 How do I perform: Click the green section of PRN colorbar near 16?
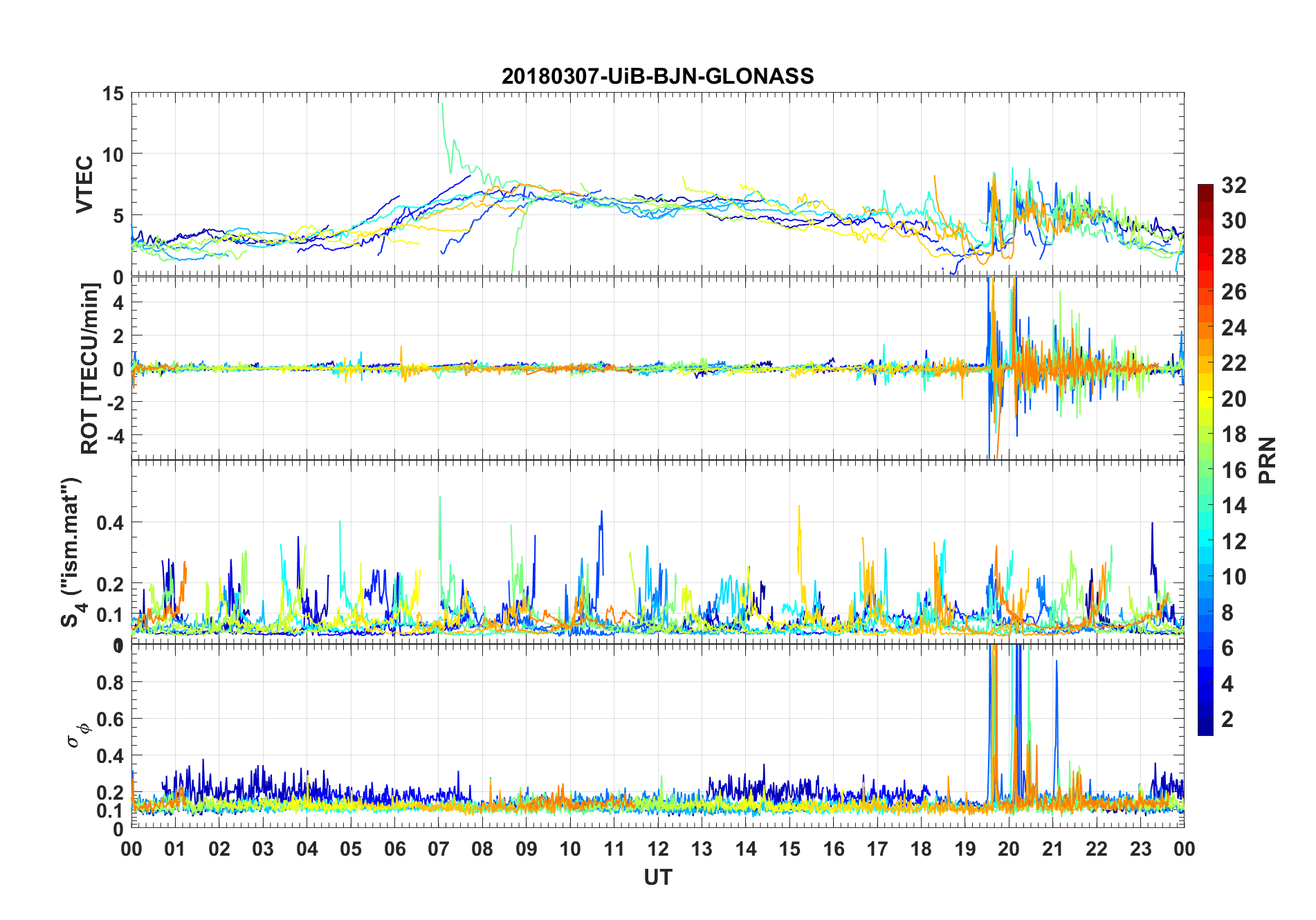1205,470
